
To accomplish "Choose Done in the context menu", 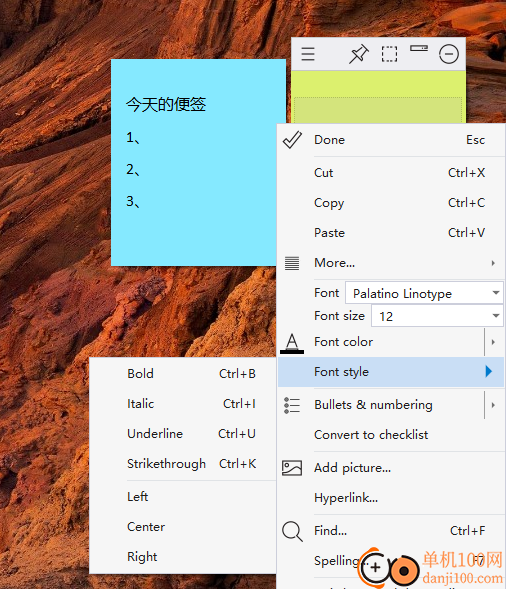I will (x=391, y=140).
